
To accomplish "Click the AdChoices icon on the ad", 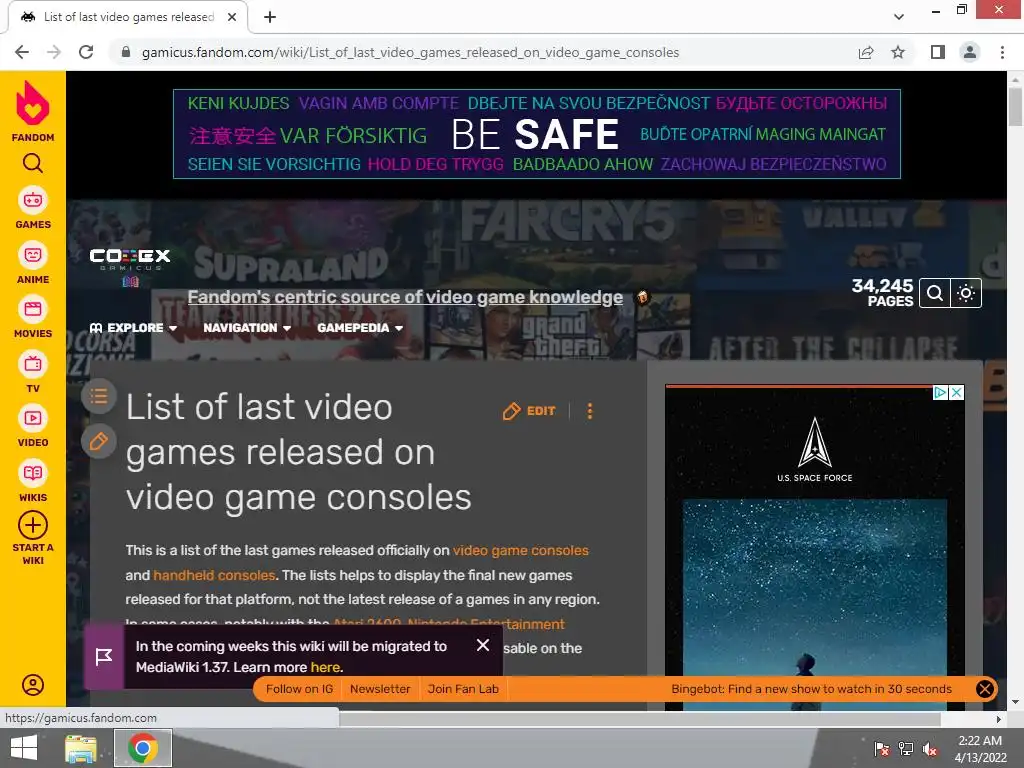I will coord(940,392).
